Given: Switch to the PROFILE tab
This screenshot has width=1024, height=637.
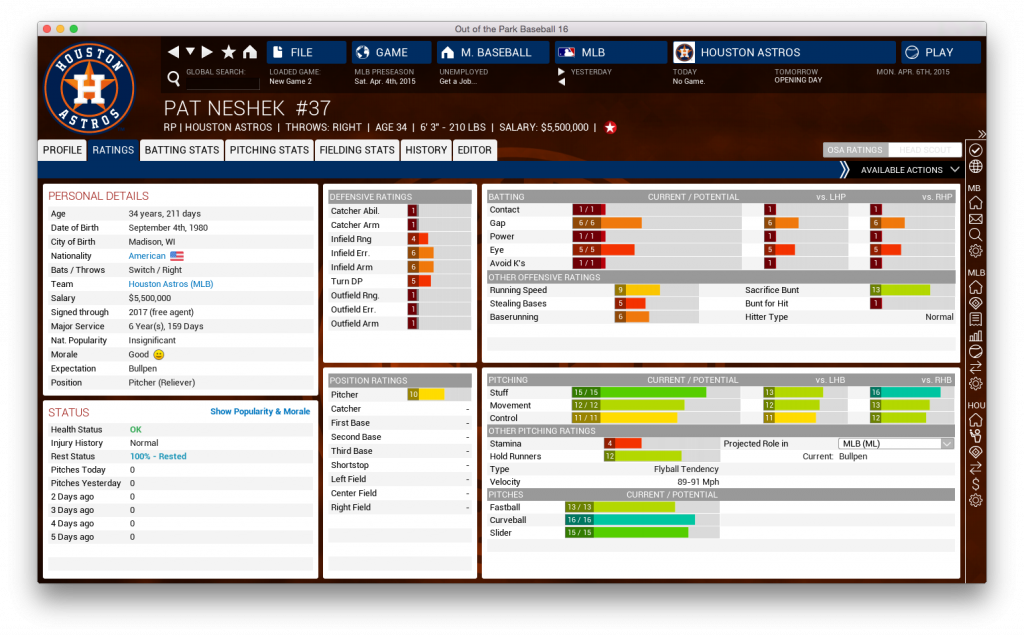Looking at the screenshot, I should 62,150.
